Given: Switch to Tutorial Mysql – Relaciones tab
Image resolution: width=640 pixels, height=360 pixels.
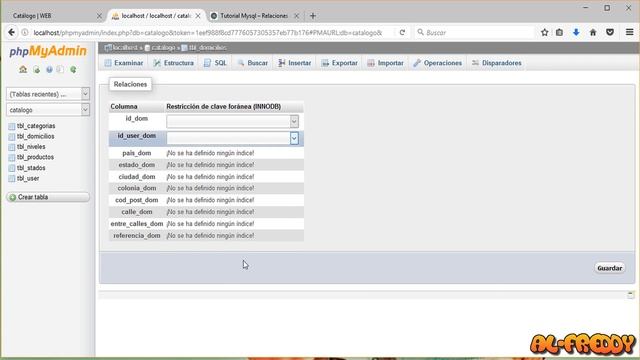Looking at the screenshot, I should (x=255, y=16).
